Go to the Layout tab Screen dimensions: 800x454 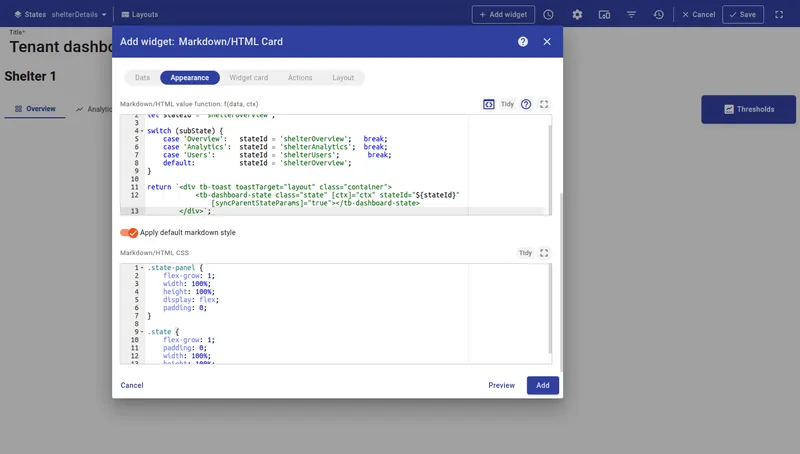point(343,78)
